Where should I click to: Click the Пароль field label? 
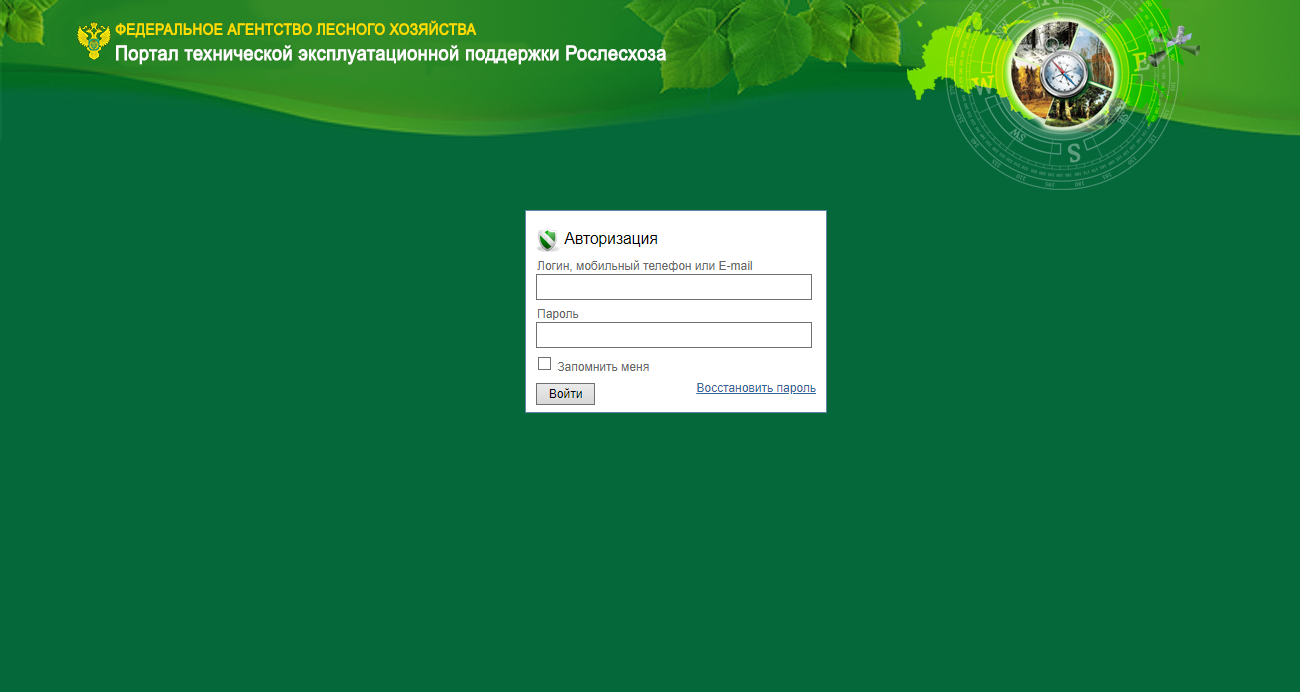coord(558,314)
